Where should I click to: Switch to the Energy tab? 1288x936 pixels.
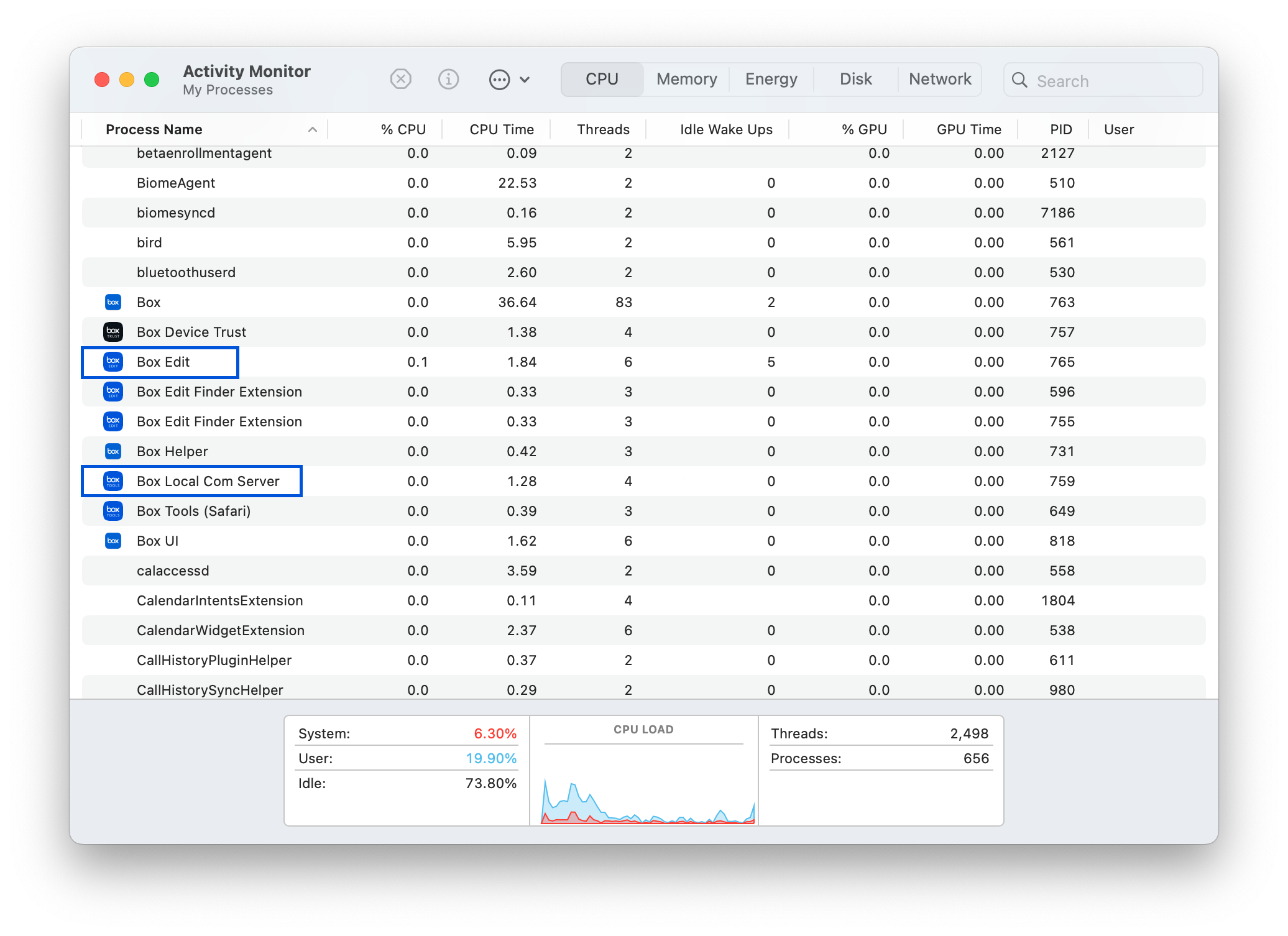[771, 80]
